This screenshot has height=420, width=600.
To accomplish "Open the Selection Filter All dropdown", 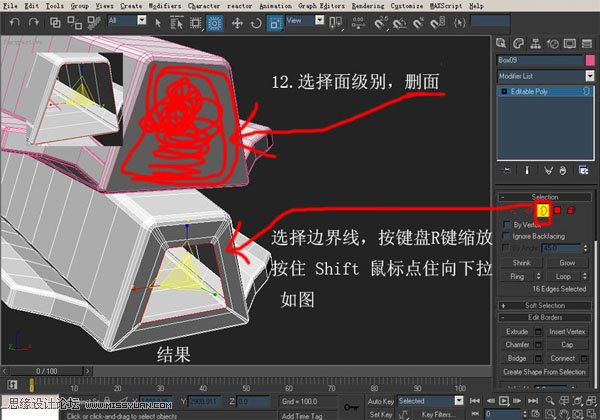I will point(142,20).
